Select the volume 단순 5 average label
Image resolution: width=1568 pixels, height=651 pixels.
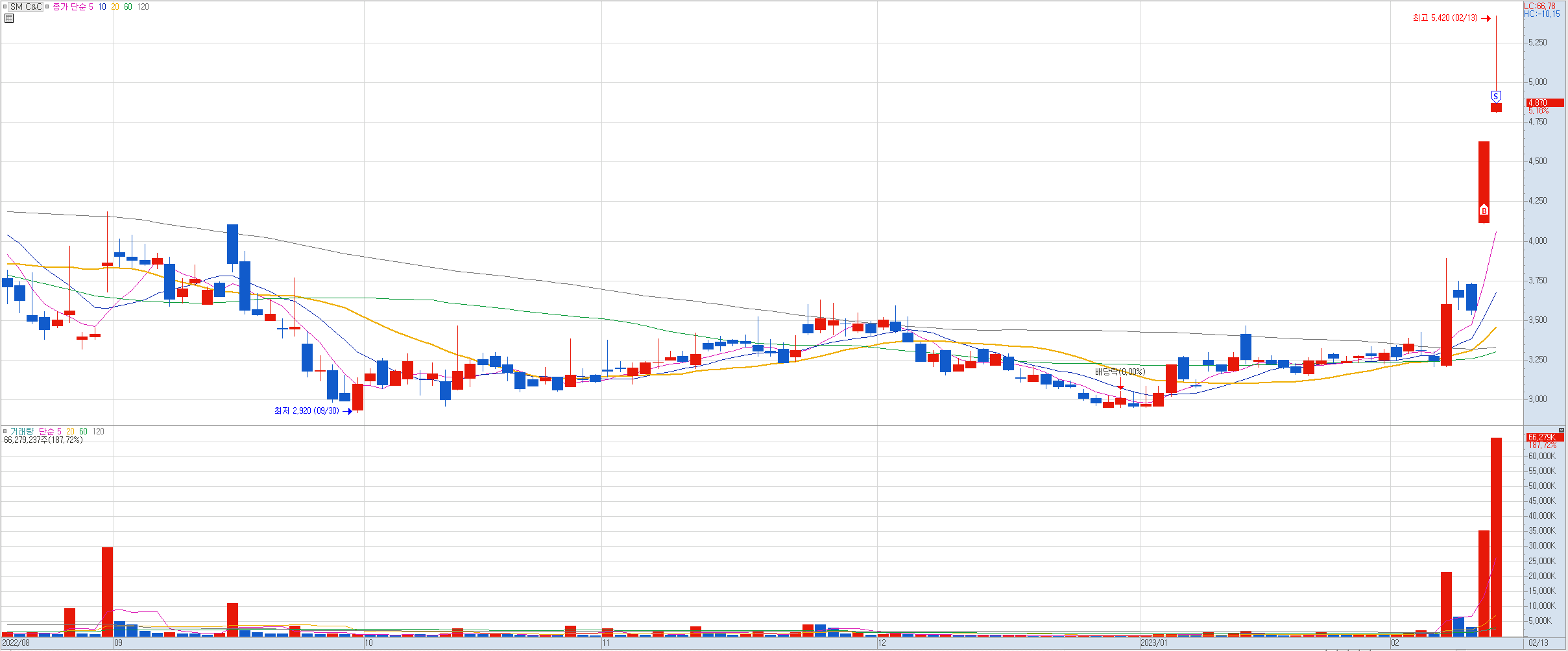(50, 431)
